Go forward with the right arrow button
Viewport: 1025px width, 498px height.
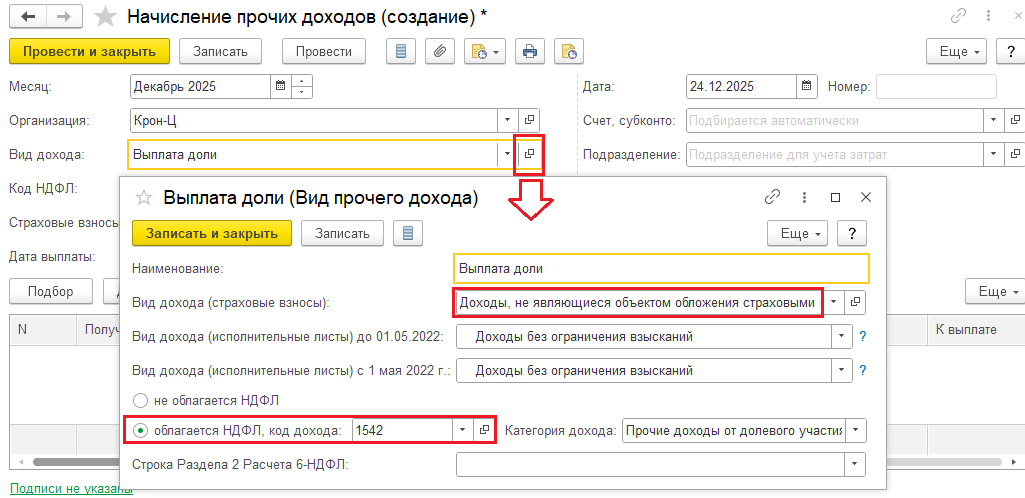tap(63, 17)
